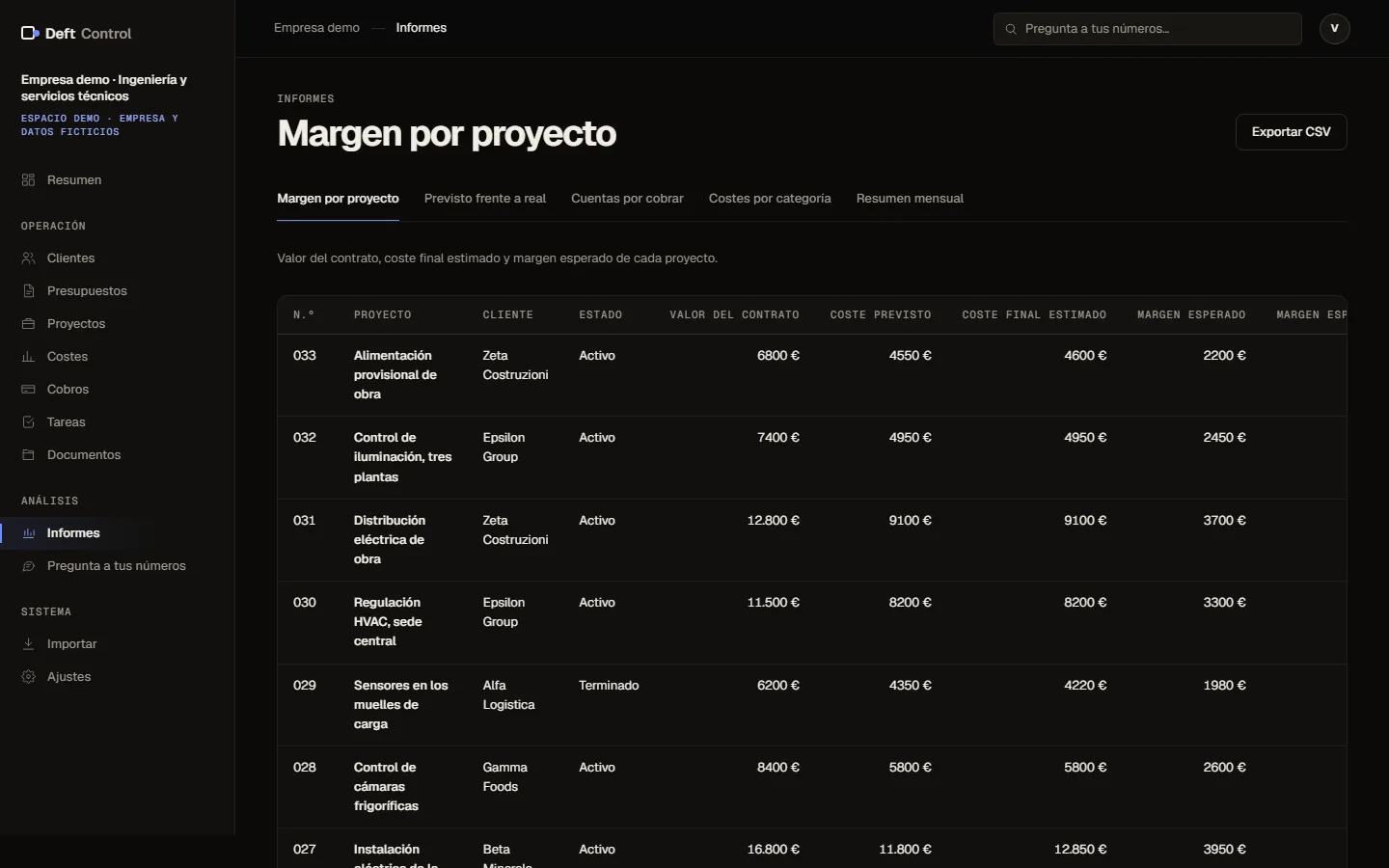Image resolution: width=1389 pixels, height=868 pixels.
Task: Select the Resumen mensual tab
Action: click(x=910, y=199)
